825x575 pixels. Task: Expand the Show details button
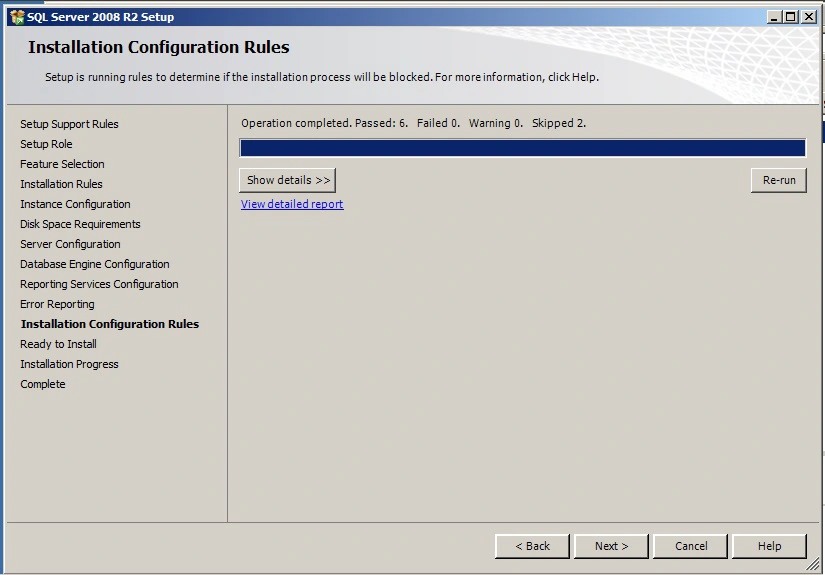287,180
